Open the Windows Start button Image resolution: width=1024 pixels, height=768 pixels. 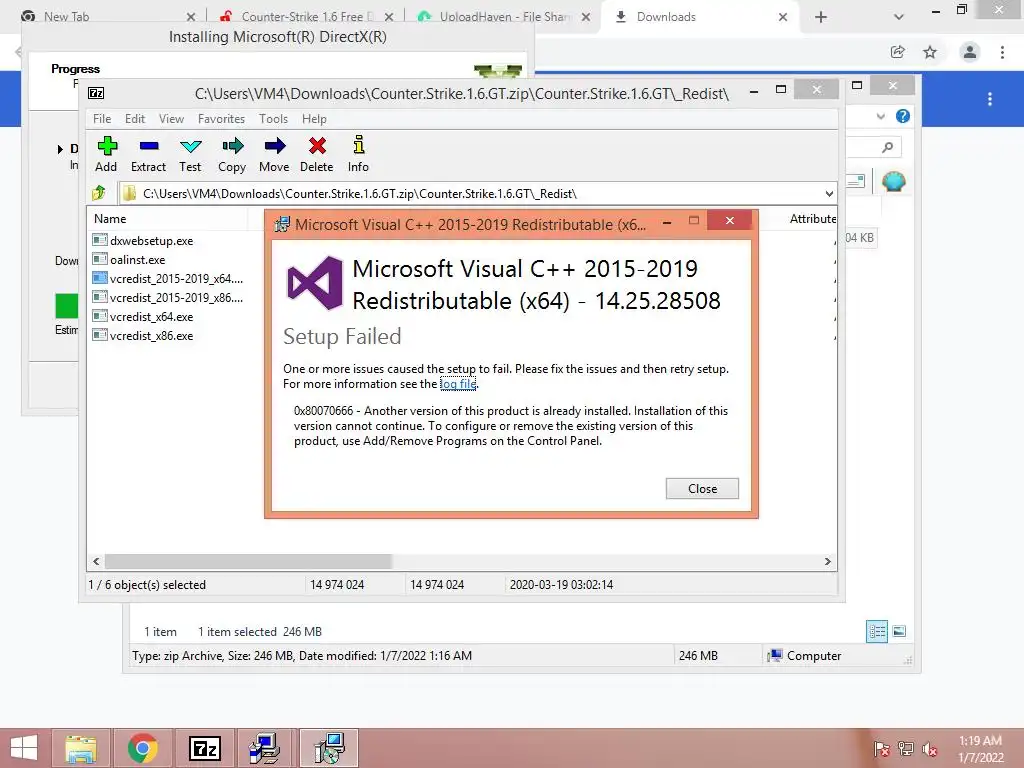[x=24, y=748]
